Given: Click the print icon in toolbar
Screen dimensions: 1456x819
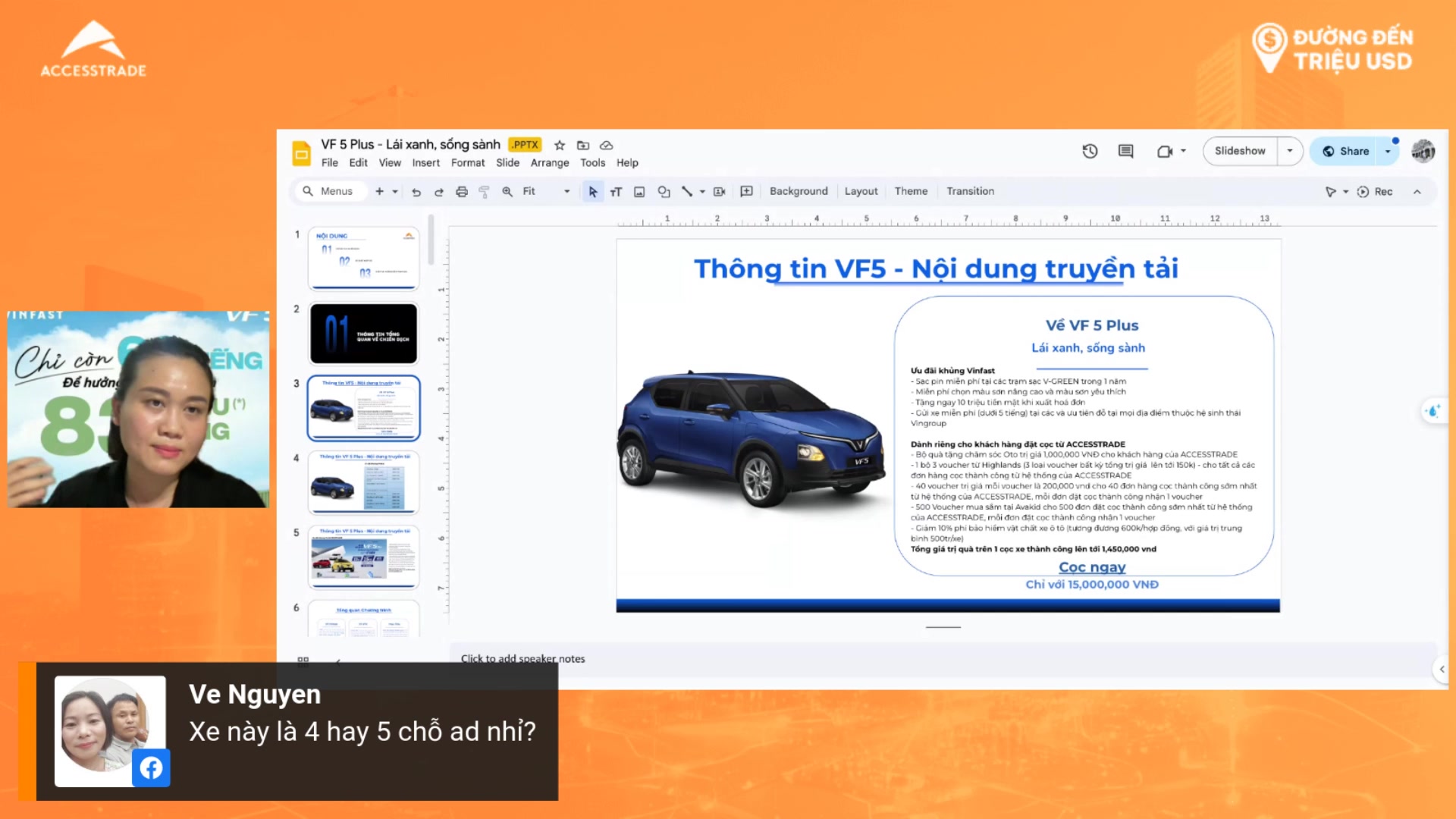Looking at the screenshot, I should click(x=461, y=192).
